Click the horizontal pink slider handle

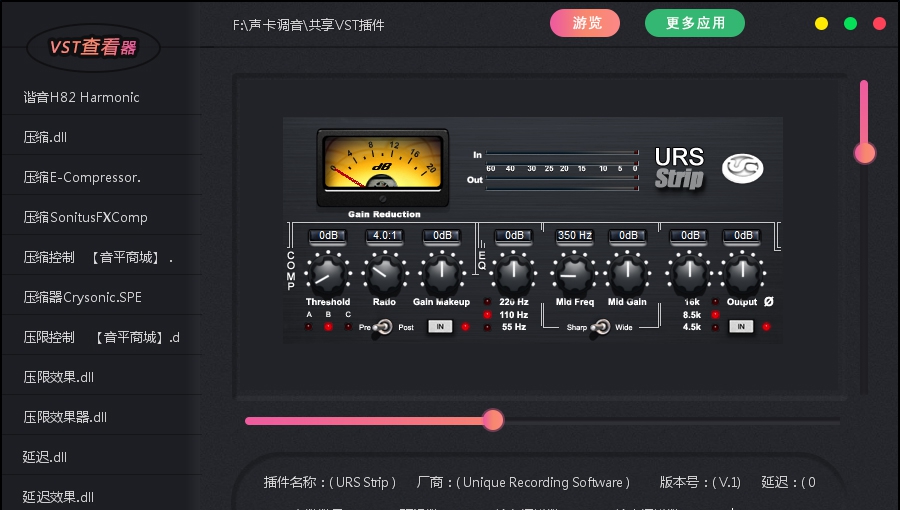pyautogui.click(x=492, y=421)
